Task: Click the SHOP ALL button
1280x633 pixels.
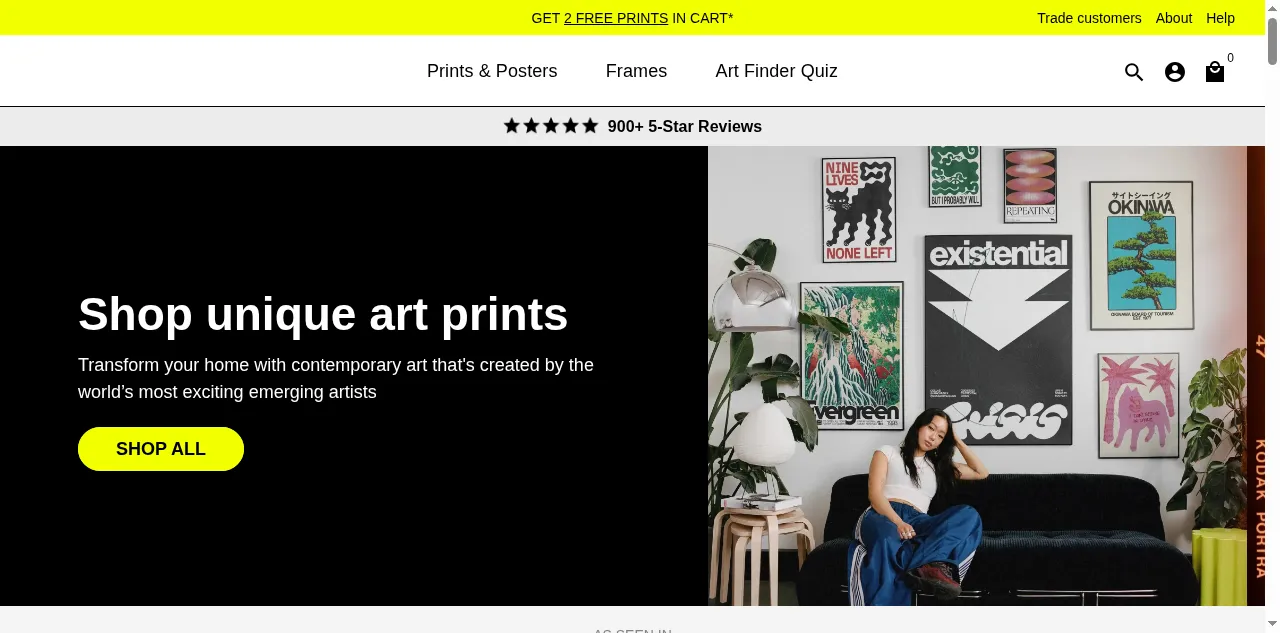Action: click(x=161, y=449)
